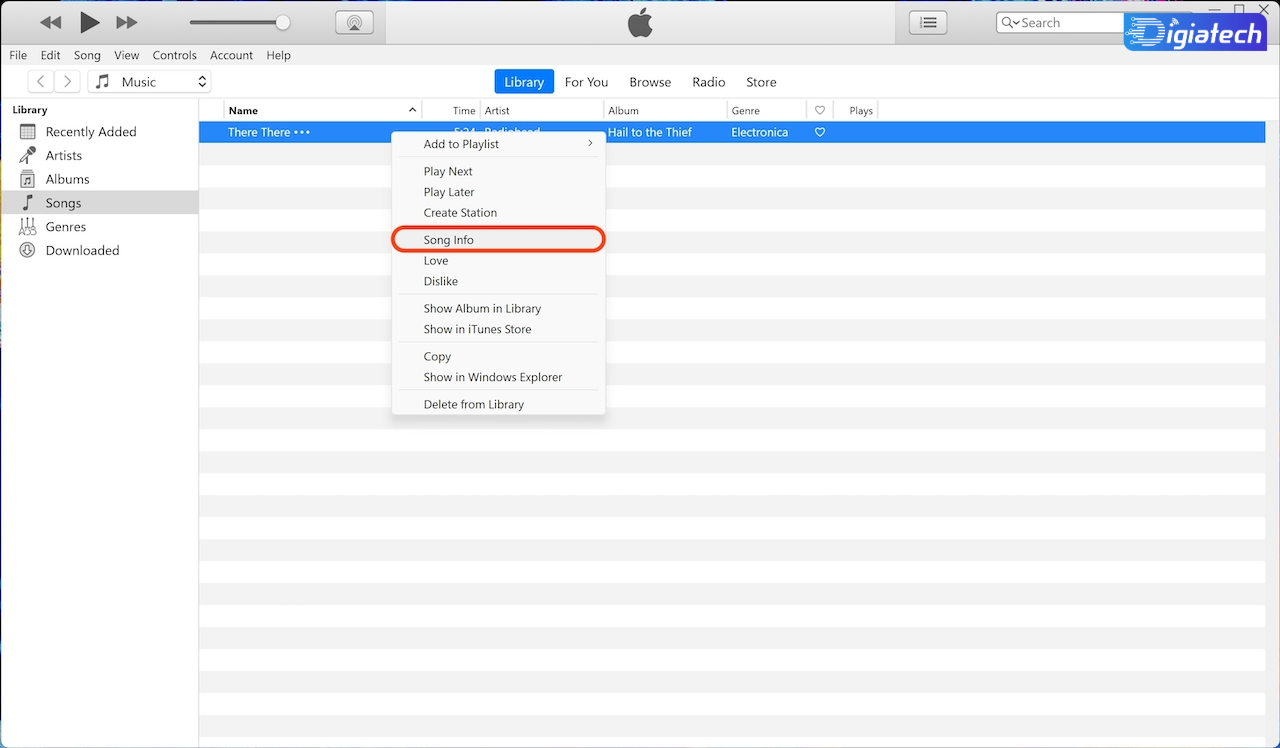Click the Search field
1280x748 pixels.
click(1060, 22)
